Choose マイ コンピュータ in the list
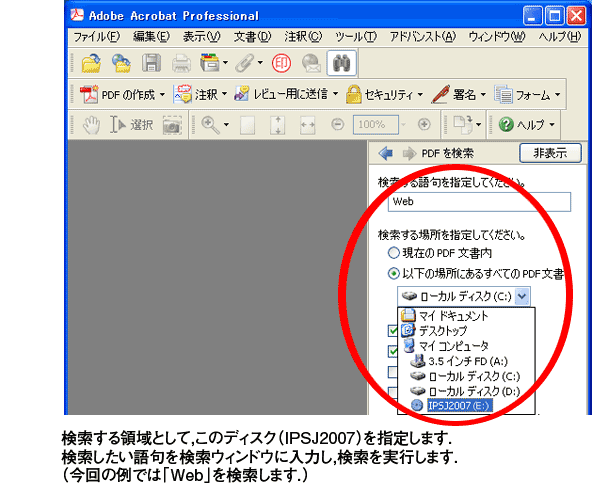This screenshot has height=486, width=600. [466, 346]
